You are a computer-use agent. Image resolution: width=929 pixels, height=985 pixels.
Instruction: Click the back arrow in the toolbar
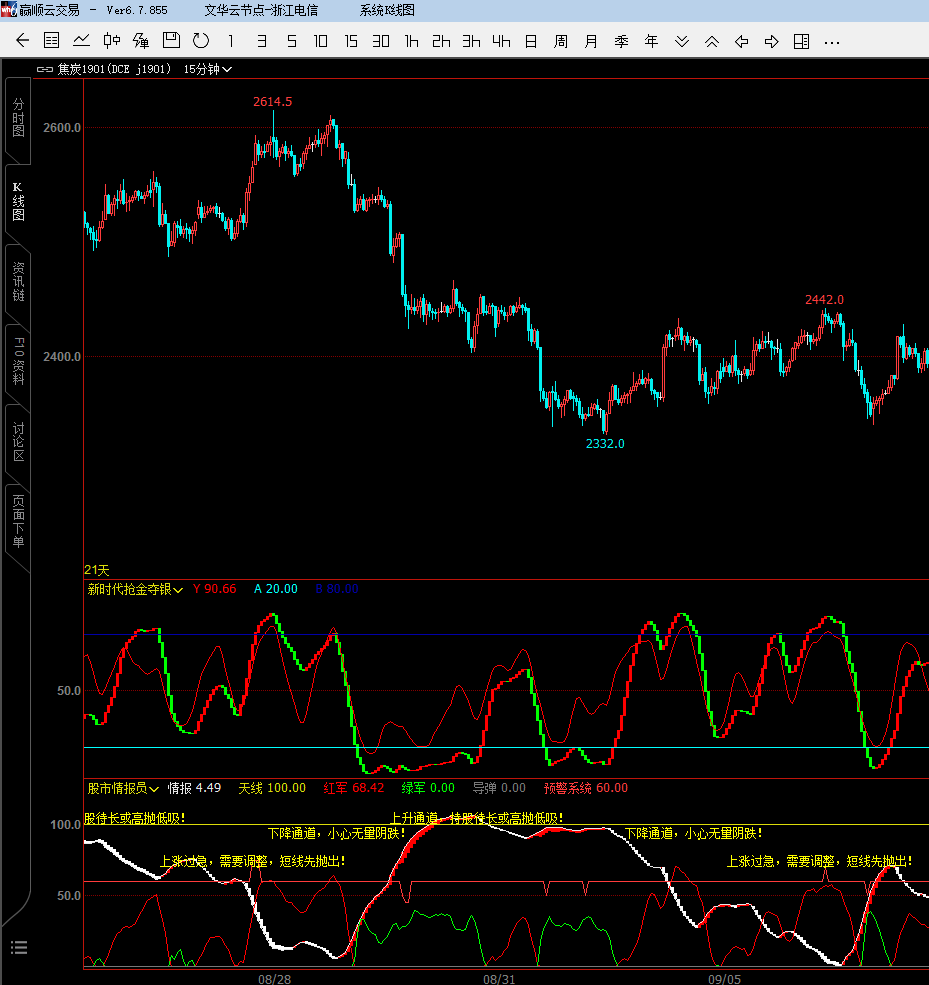23,41
